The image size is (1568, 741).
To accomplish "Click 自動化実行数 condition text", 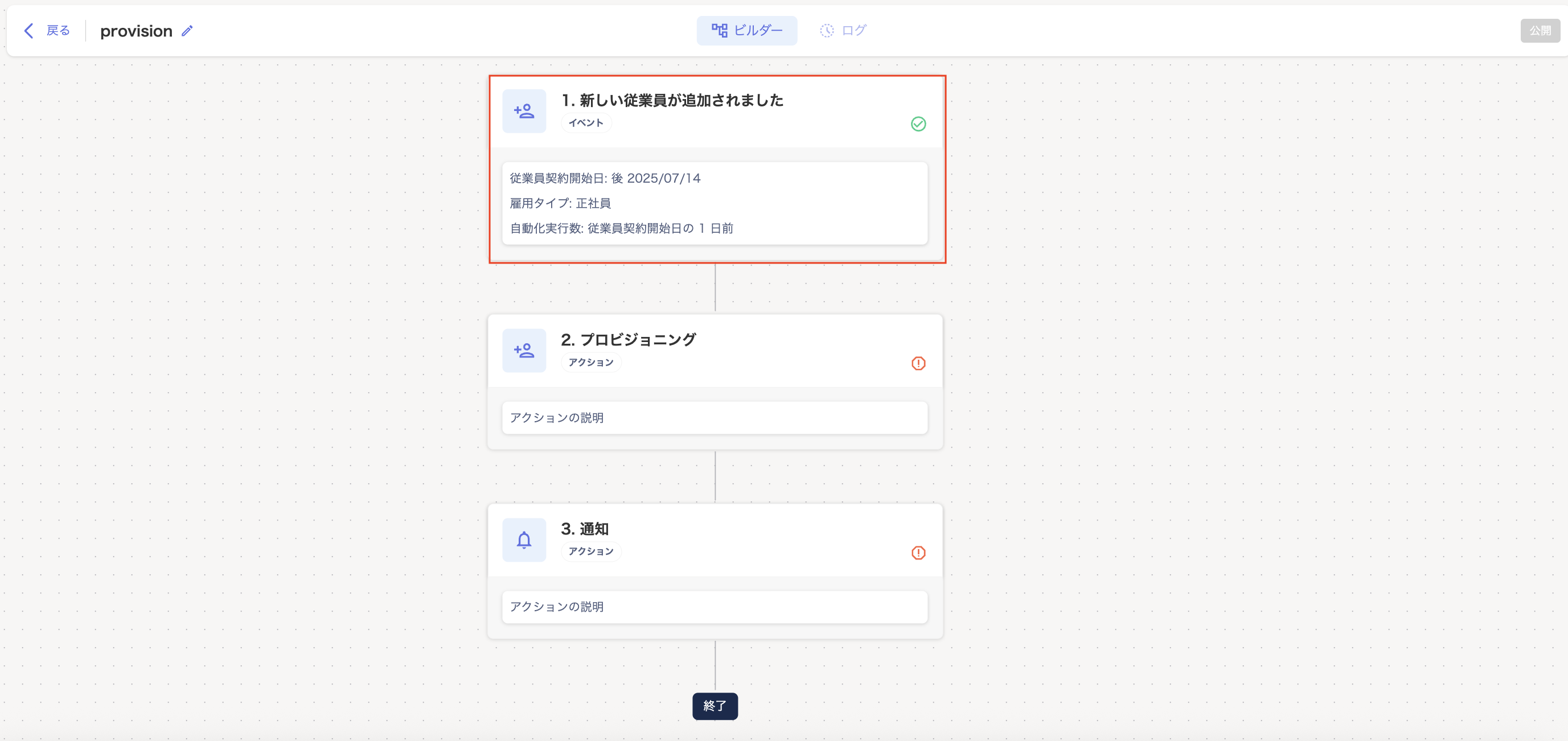I will coord(622,228).
